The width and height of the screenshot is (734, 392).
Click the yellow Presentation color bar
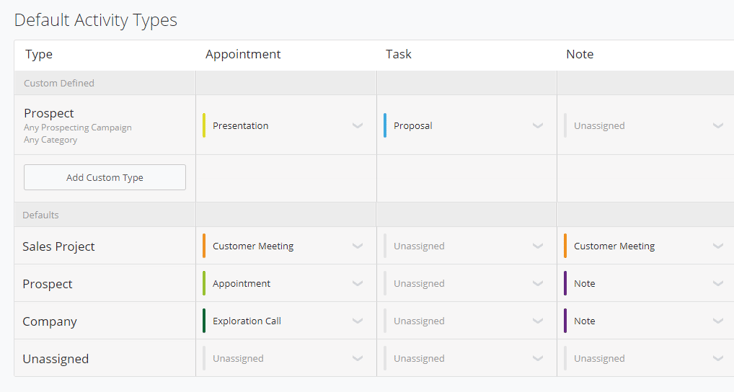coord(204,126)
